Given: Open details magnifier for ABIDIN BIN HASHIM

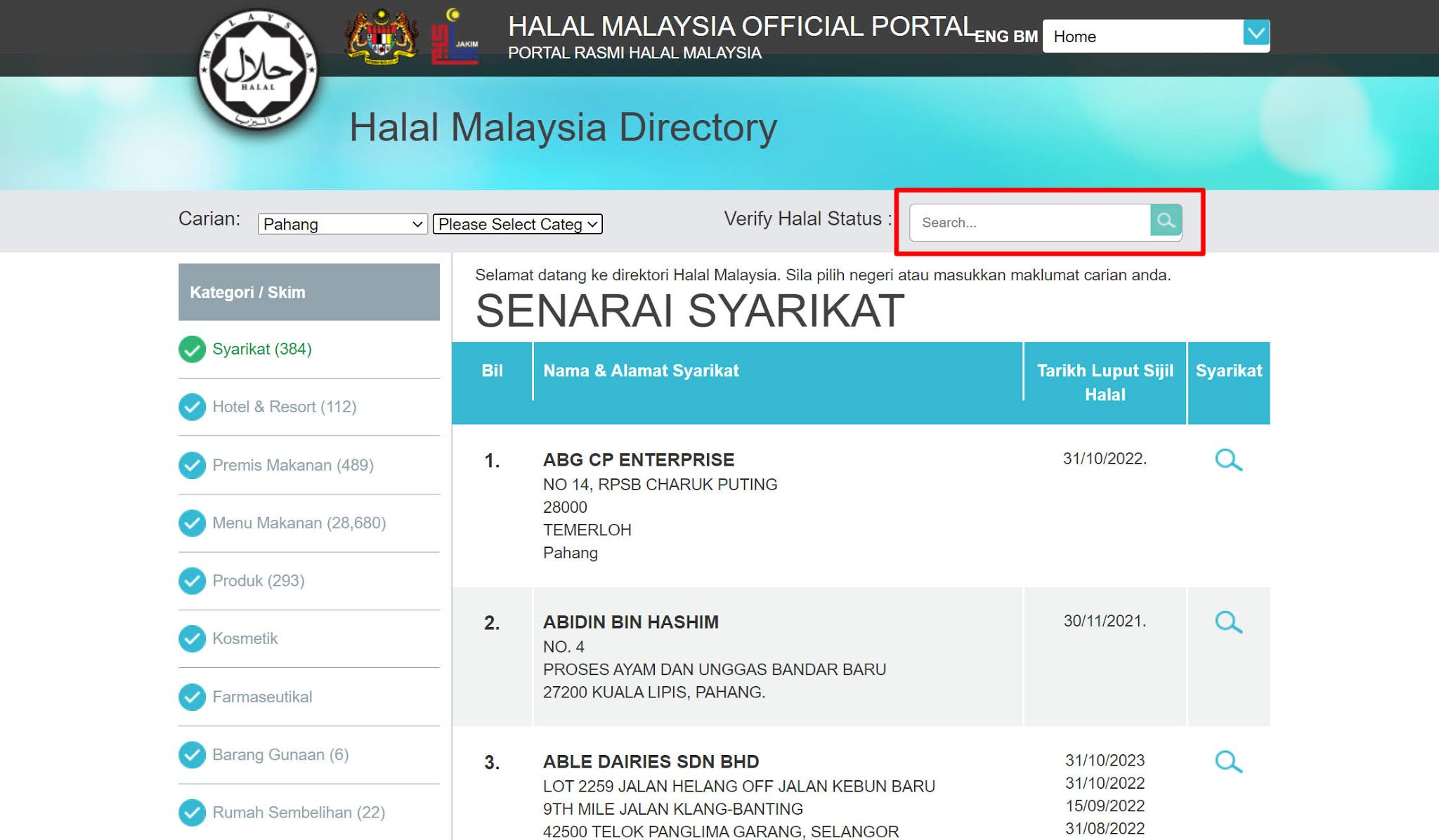Looking at the screenshot, I should point(1228,622).
